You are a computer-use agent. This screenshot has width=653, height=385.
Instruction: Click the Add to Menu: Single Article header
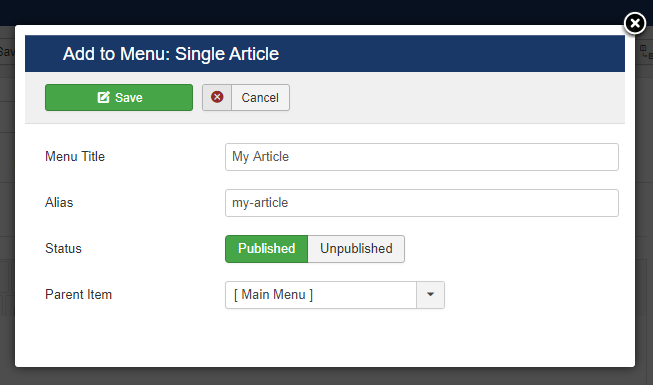click(x=171, y=54)
